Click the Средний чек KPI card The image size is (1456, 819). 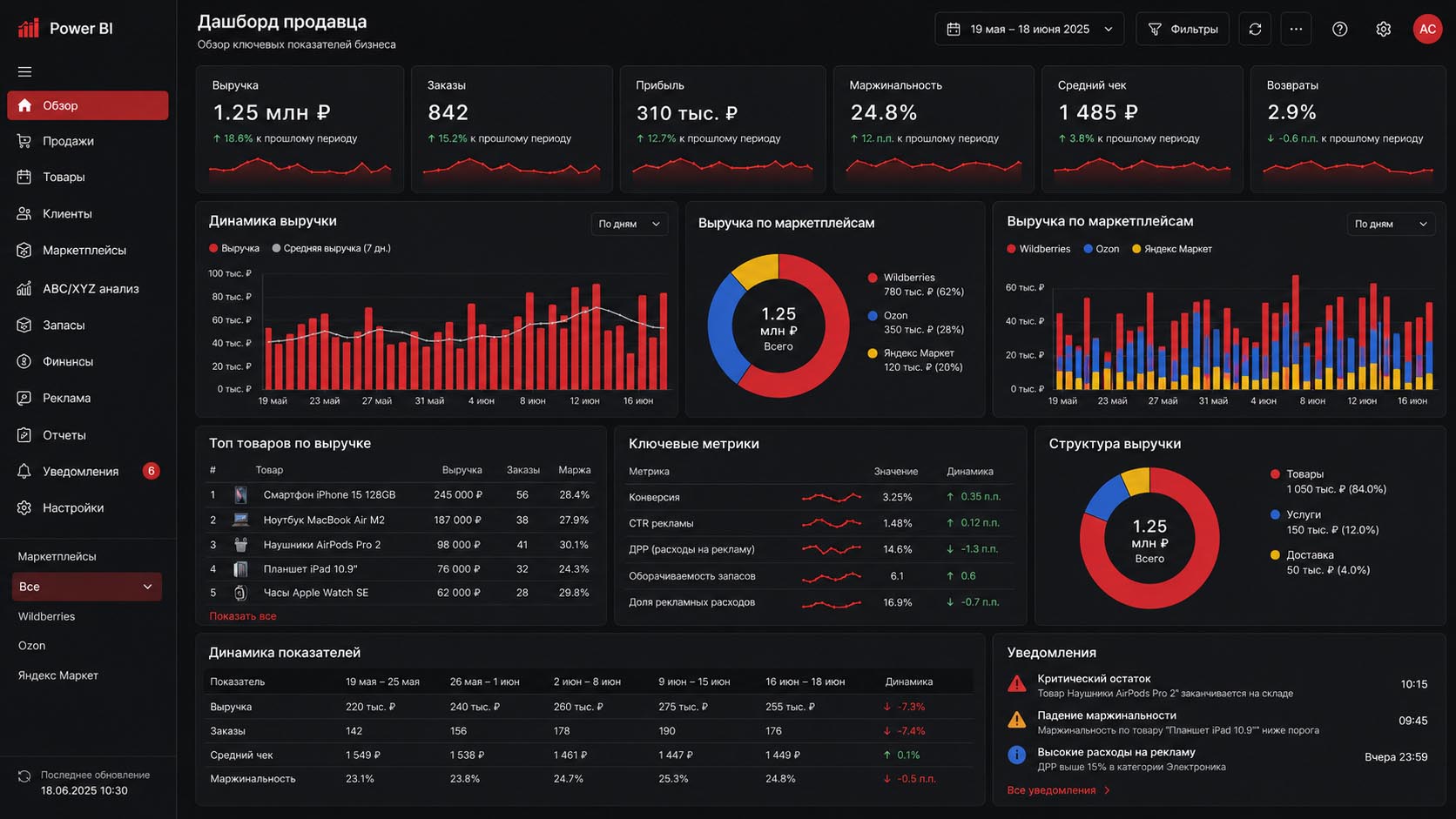pos(1142,129)
